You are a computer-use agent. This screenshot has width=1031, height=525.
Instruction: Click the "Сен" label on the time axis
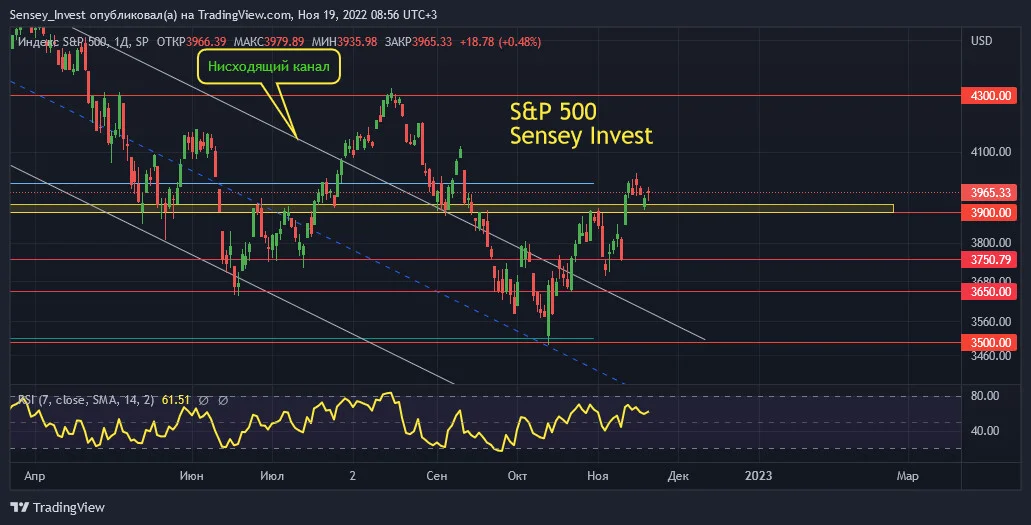436,476
